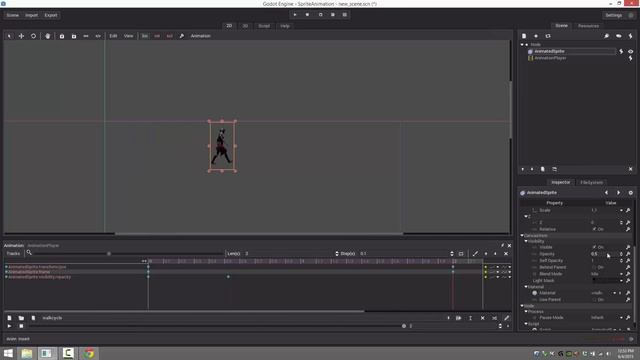
Task: Switch to the Resources tab
Action: 588,26
